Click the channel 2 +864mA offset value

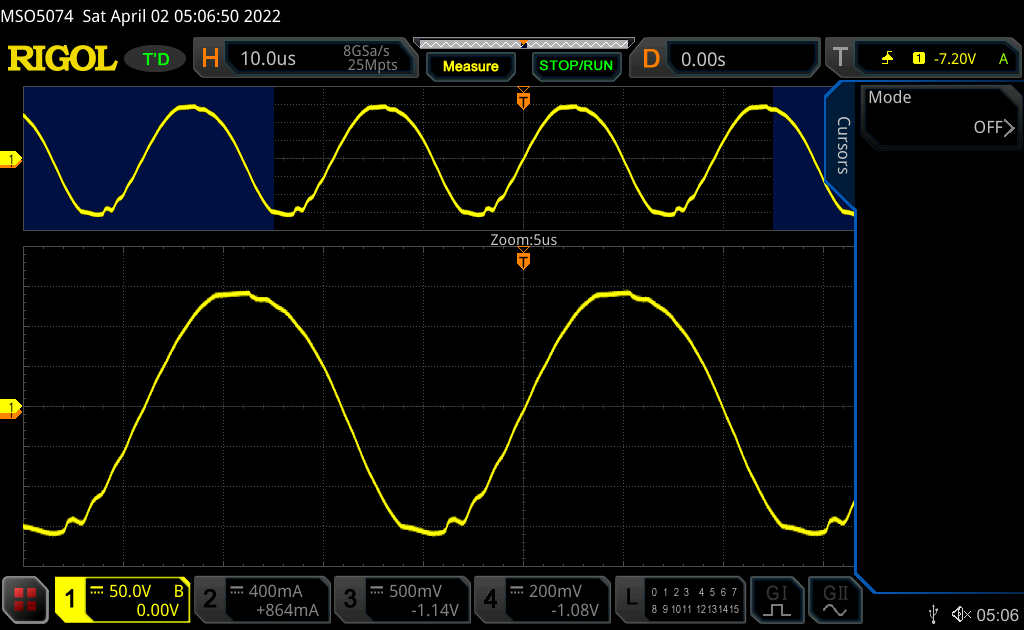tap(287, 610)
